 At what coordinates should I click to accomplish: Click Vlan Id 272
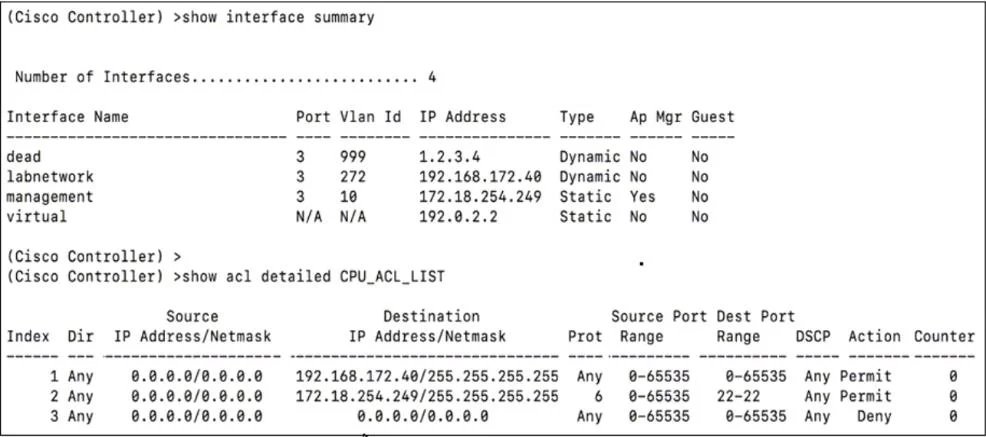pyautogui.click(x=353, y=177)
